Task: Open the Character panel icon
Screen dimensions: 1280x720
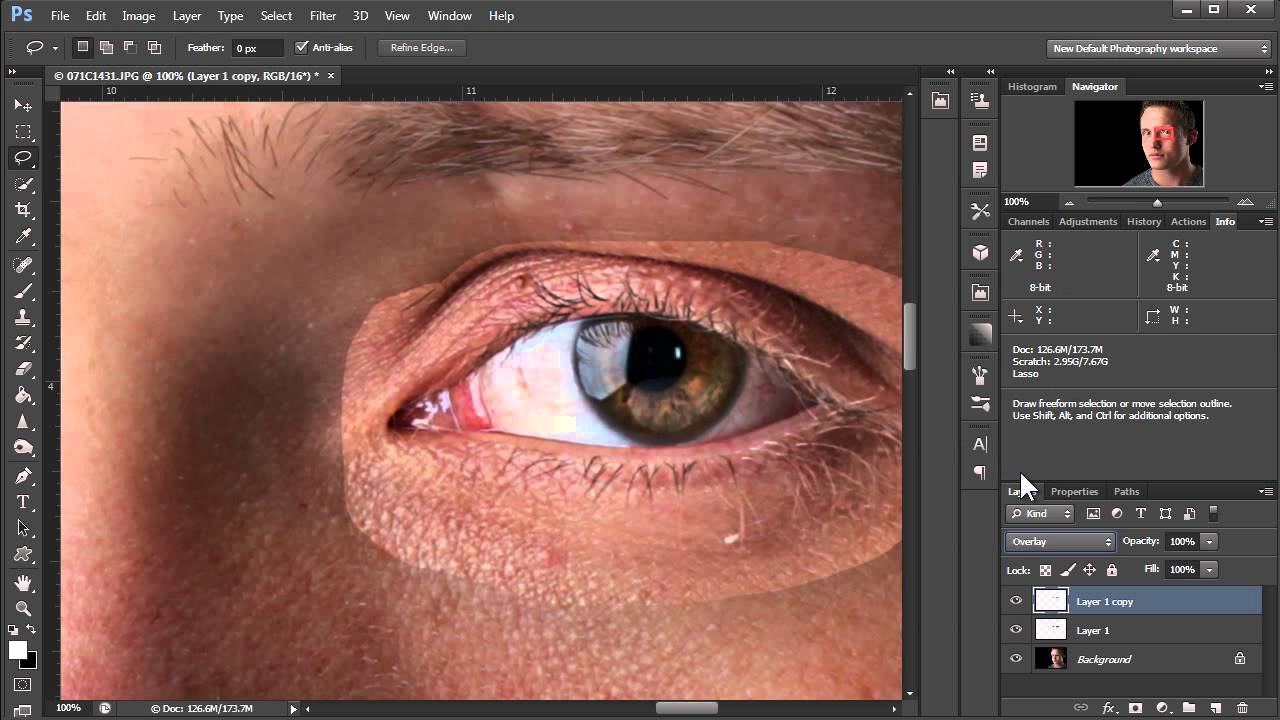Action: tap(980, 444)
